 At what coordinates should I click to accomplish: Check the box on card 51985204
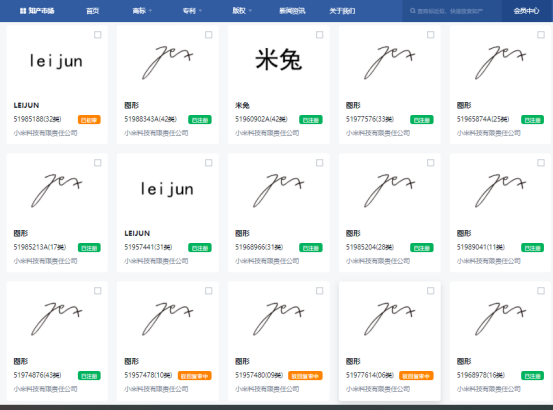coord(430,163)
